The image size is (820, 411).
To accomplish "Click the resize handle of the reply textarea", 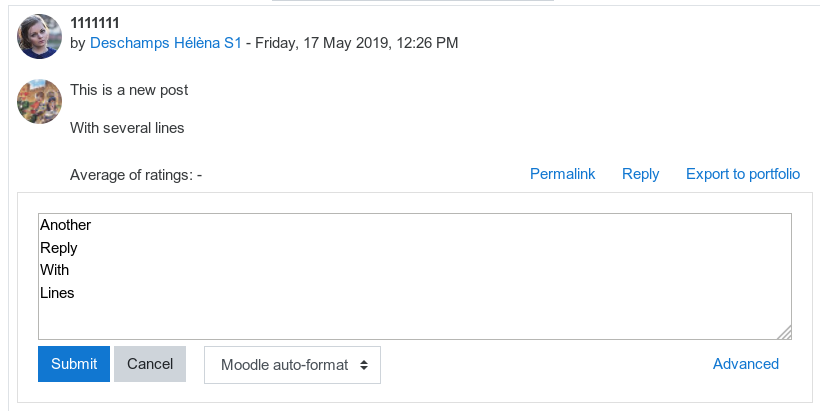I will pos(785,333).
